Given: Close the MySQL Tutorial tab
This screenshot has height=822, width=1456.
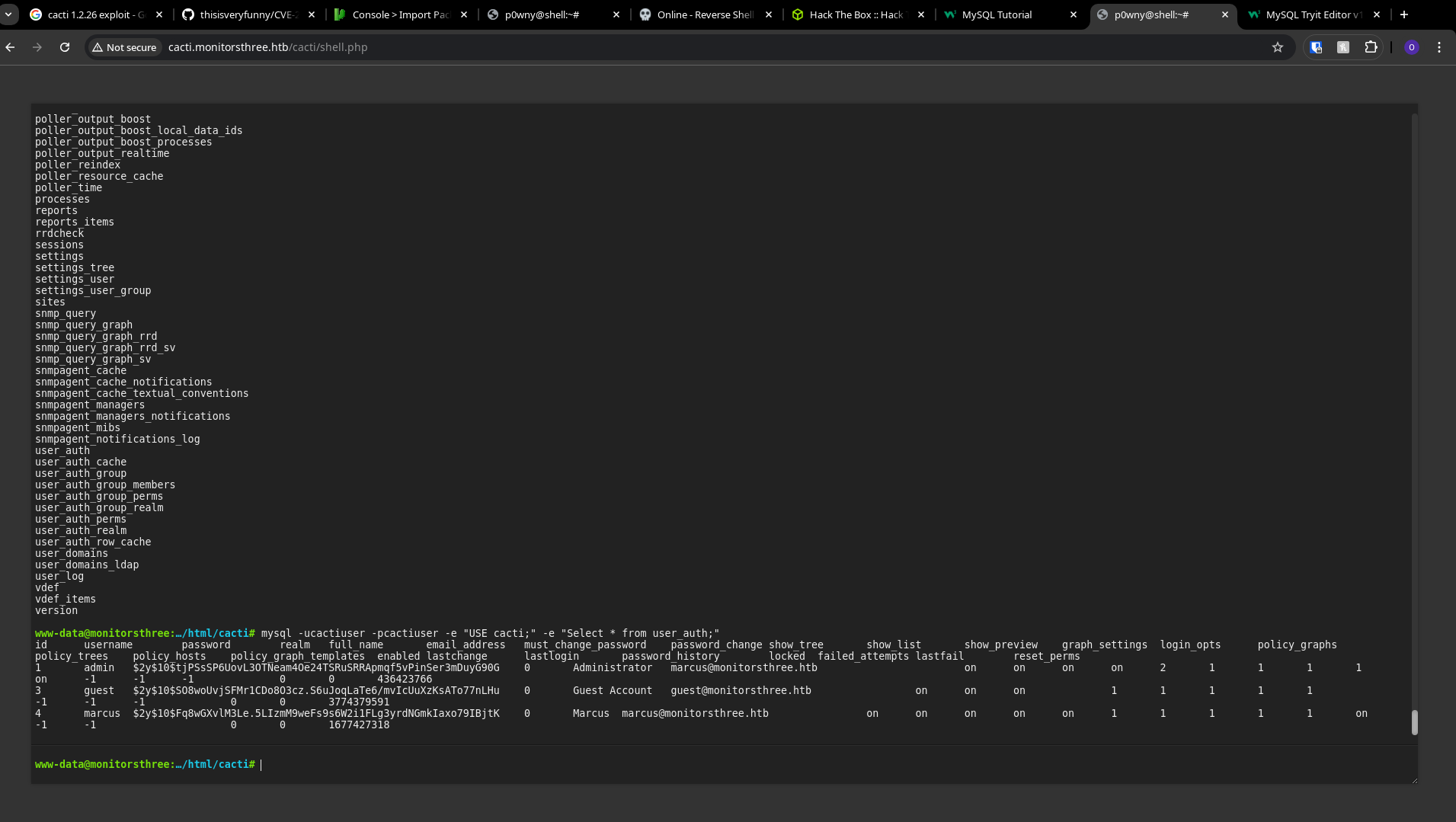Looking at the screenshot, I should coord(1073,14).
